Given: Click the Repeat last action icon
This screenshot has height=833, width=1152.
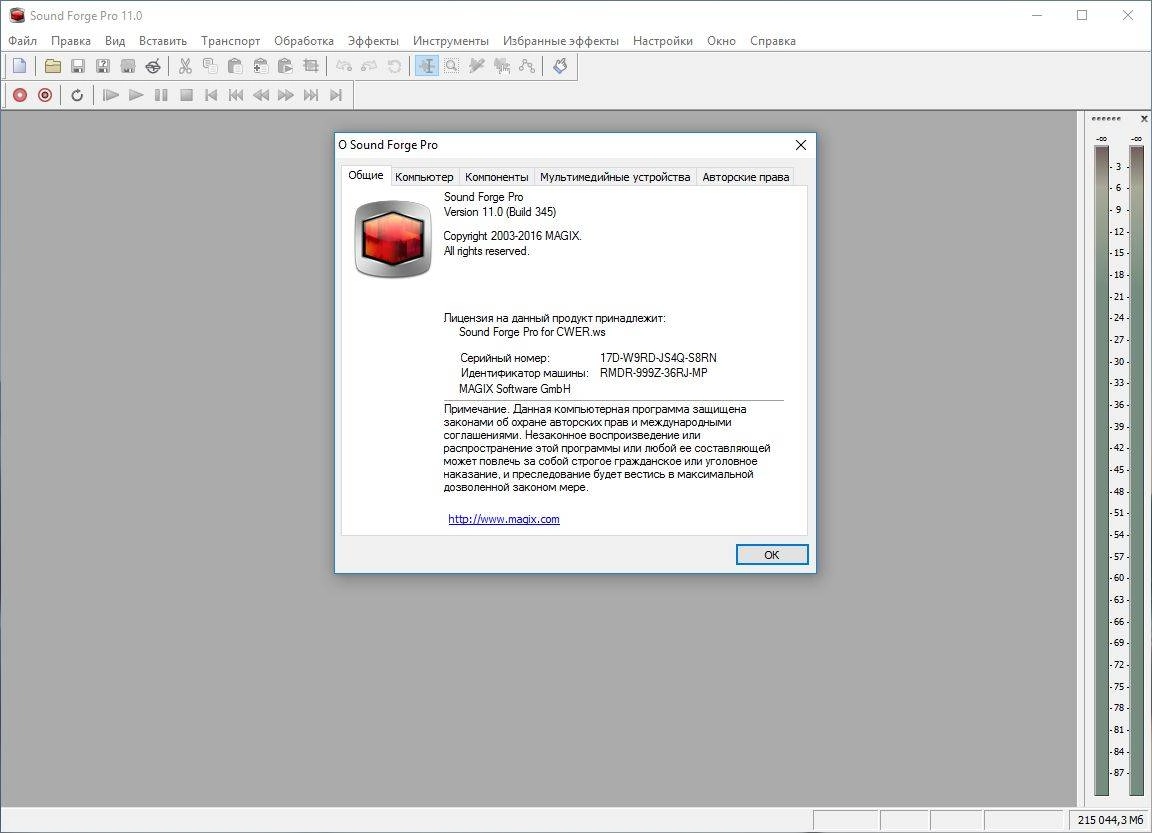Looking at the screenshot, I should [x=394, y=66].
